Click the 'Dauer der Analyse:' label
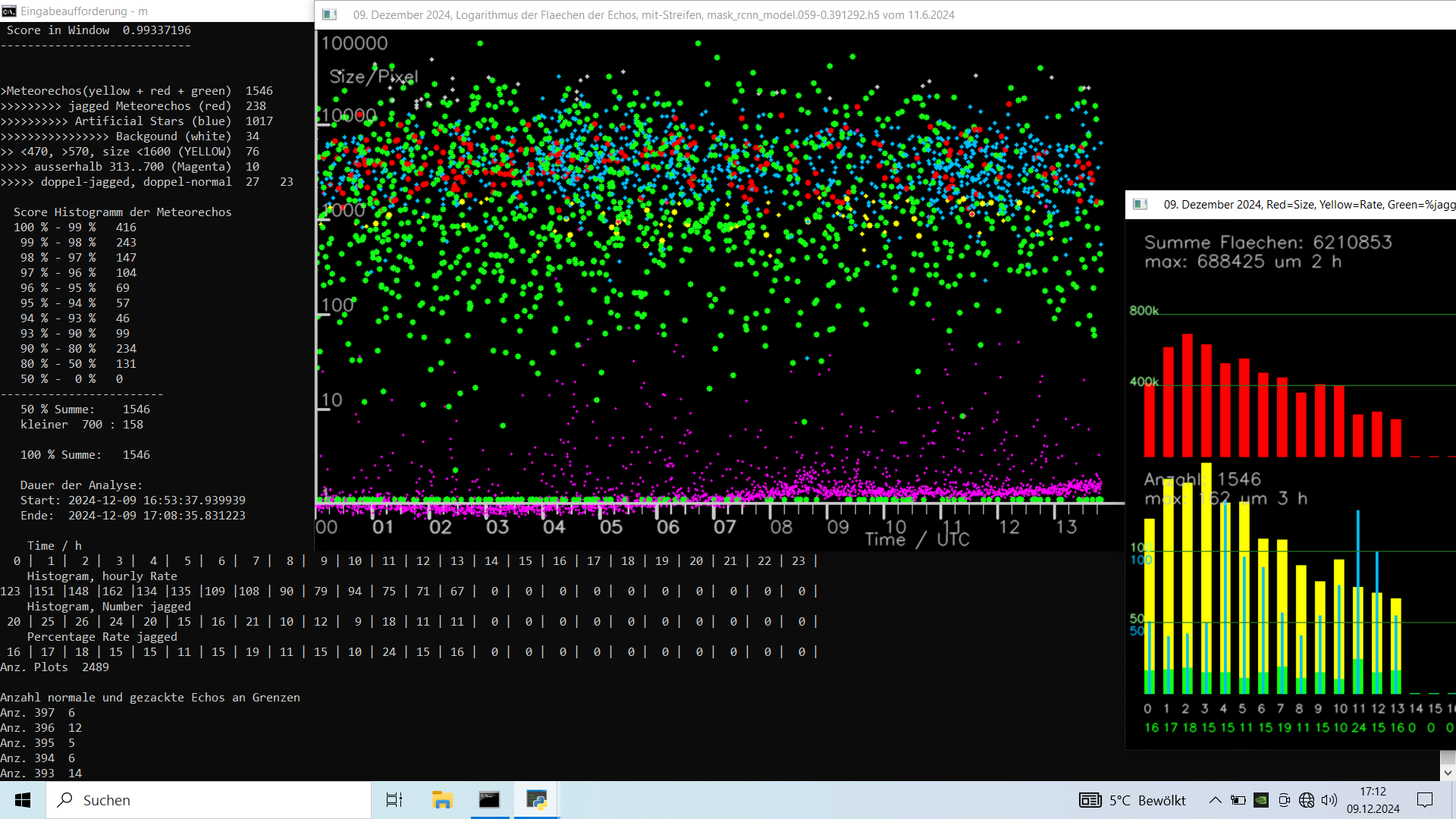 81,485
